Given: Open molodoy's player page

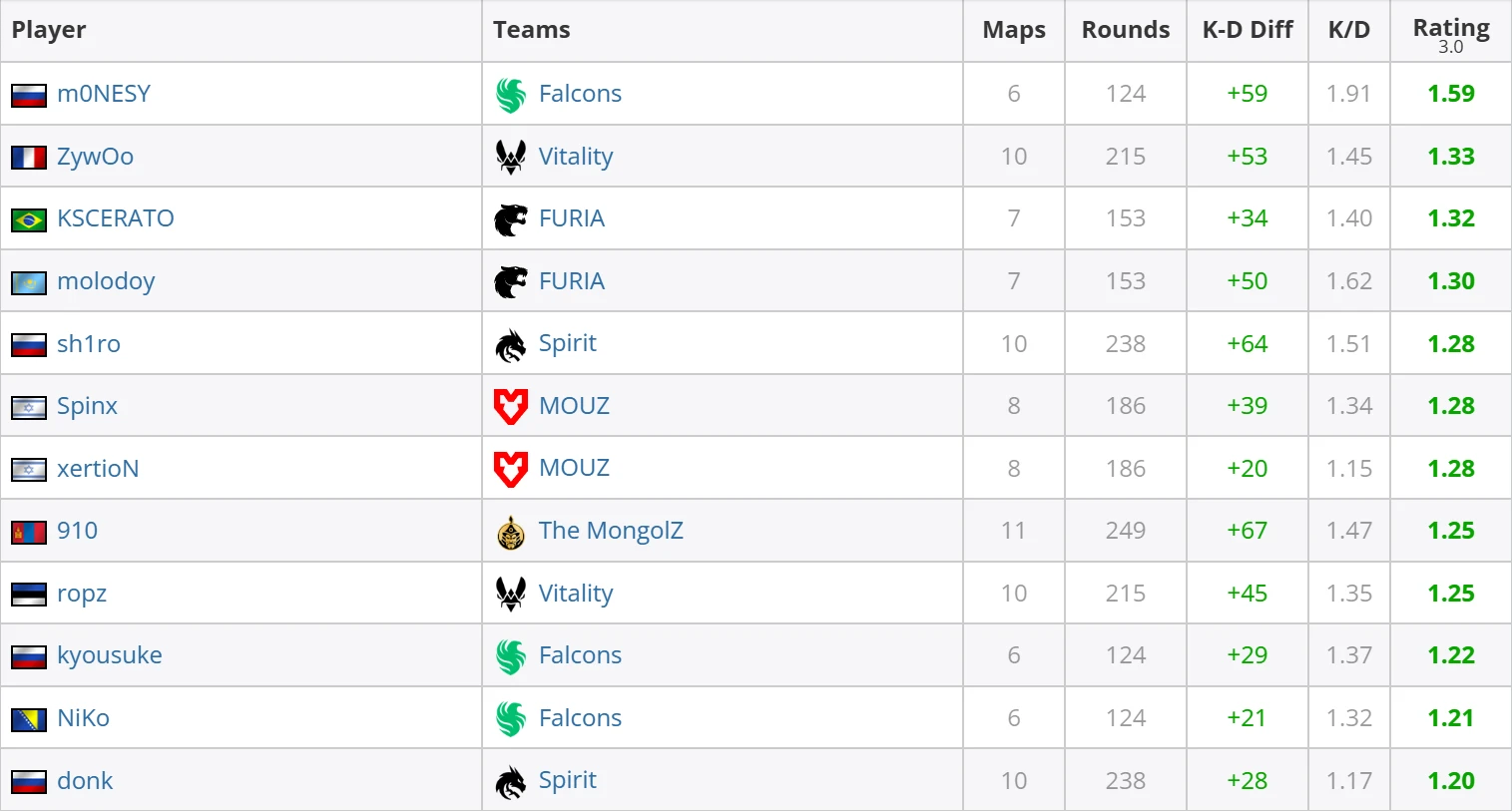Looking at the screenshot, I should (x=106, y=281).
